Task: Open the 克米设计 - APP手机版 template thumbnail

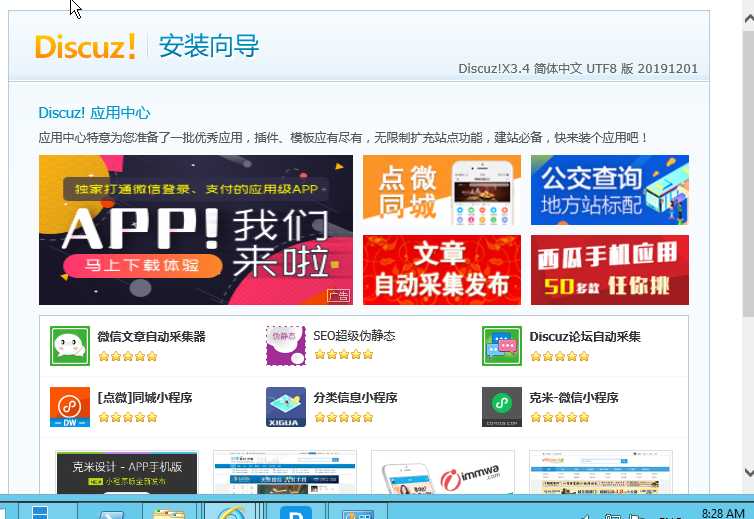Action: pos(127,473)
